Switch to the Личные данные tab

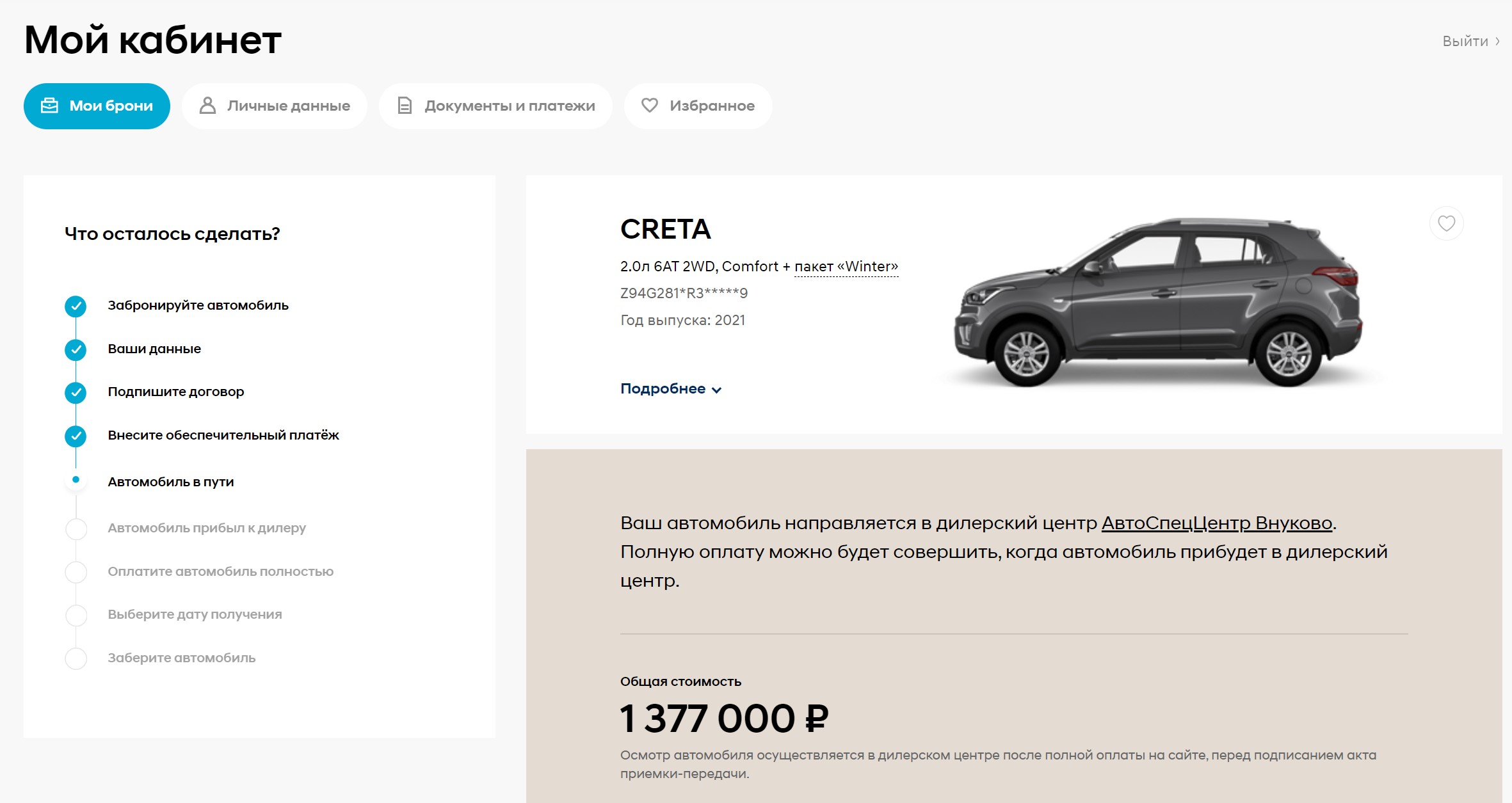coord(275,106)
